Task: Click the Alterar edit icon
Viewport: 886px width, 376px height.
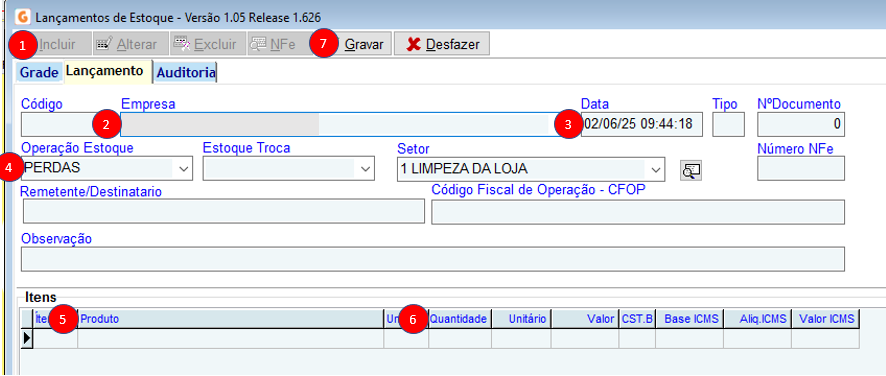Action: click(x=105, y=44)
